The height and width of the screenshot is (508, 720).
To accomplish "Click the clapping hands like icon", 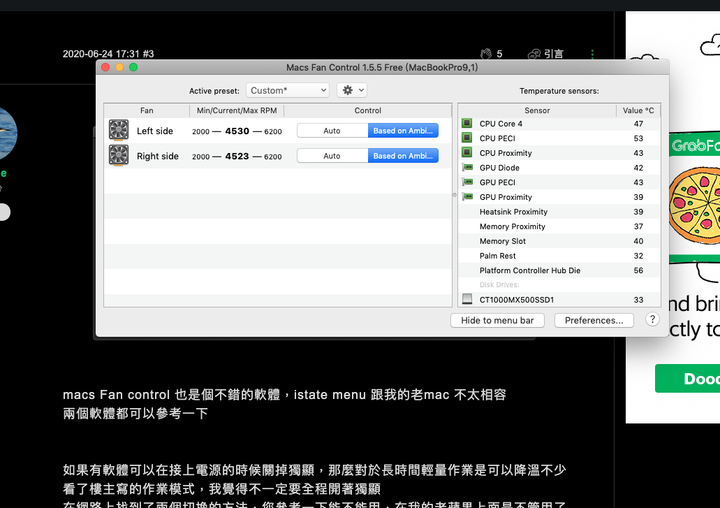I will (486, 54).
